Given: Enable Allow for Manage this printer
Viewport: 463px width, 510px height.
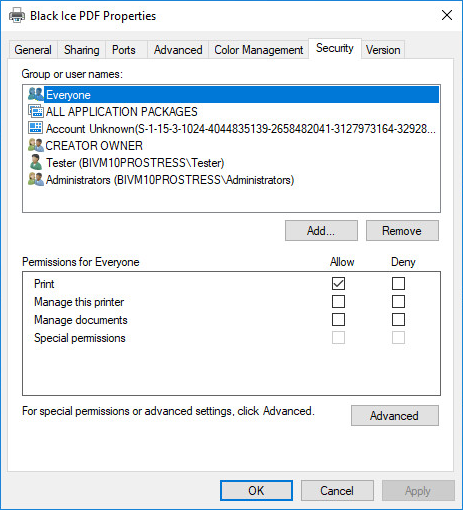Looking at the screenshot, I should (338, 302).
